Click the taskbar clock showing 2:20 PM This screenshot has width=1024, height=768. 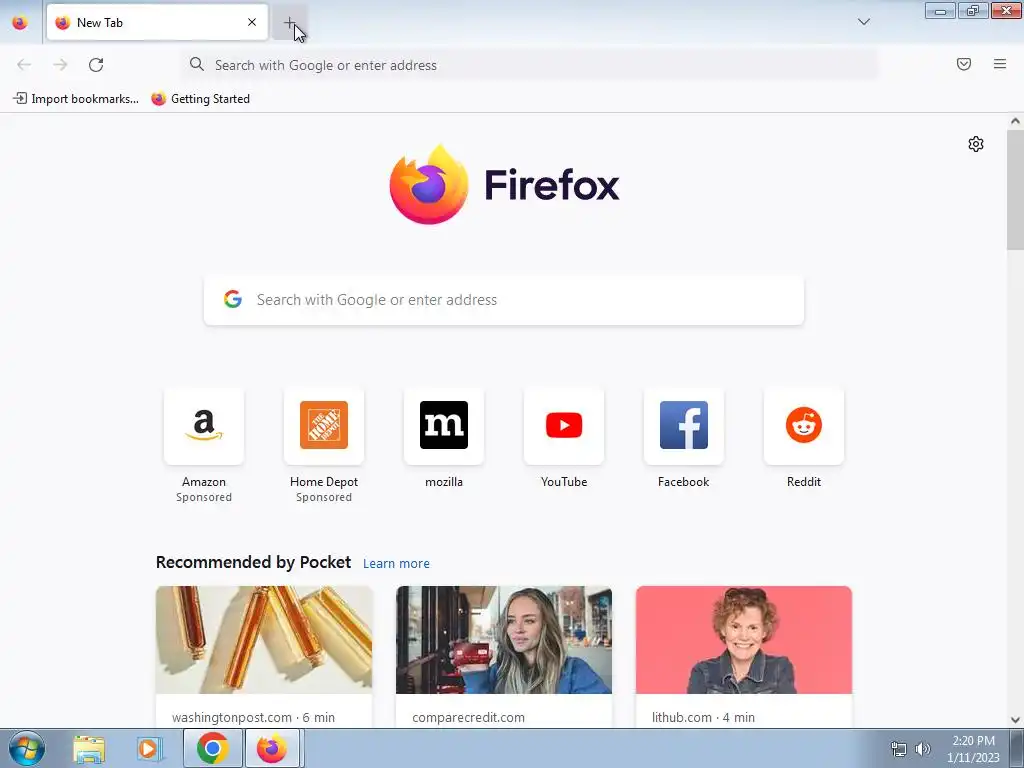973,749
